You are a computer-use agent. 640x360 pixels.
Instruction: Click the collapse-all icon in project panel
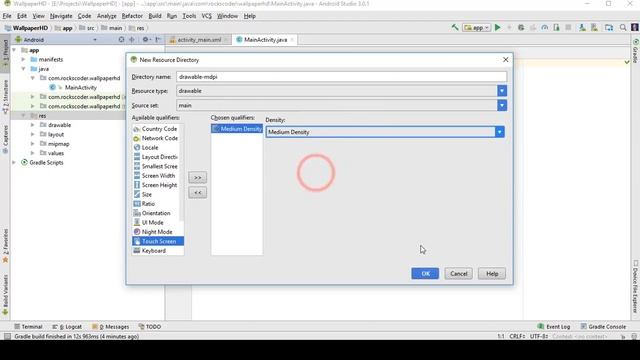pyautogui.click(x=131, y=40)
